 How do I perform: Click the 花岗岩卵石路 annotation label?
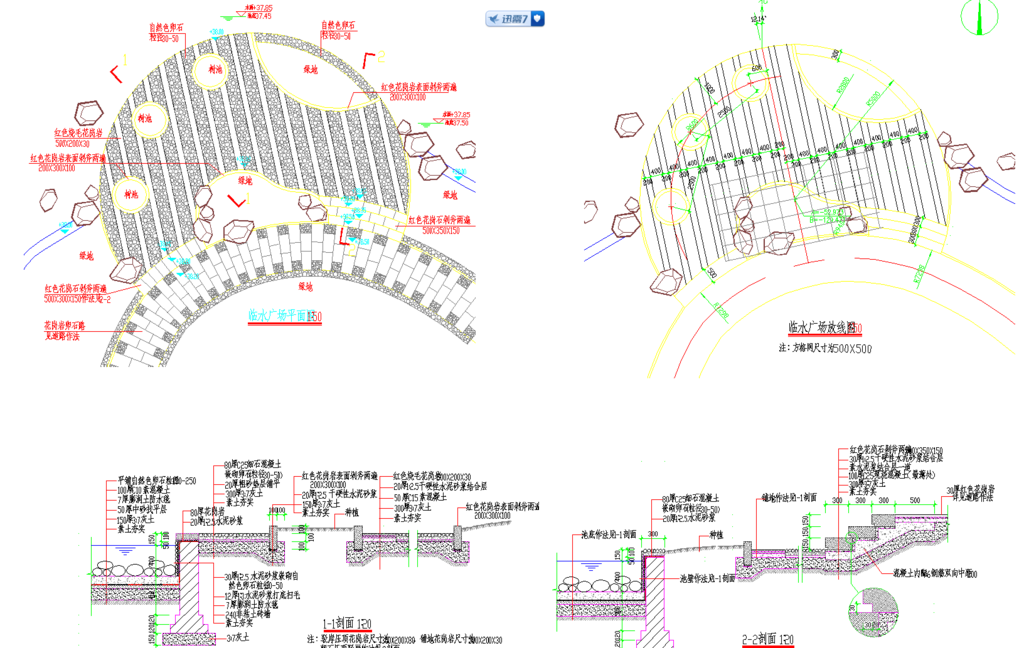tap(65, 326)
